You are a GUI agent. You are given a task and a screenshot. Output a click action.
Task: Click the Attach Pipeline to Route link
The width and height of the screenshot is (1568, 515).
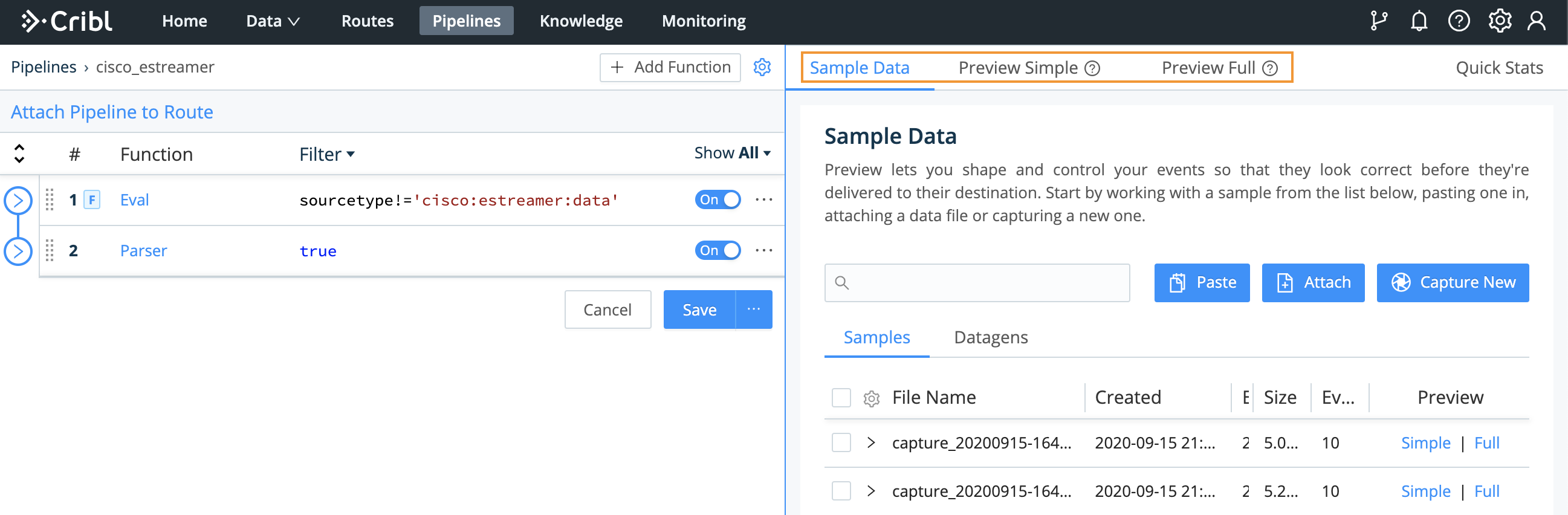click(112, 112)
